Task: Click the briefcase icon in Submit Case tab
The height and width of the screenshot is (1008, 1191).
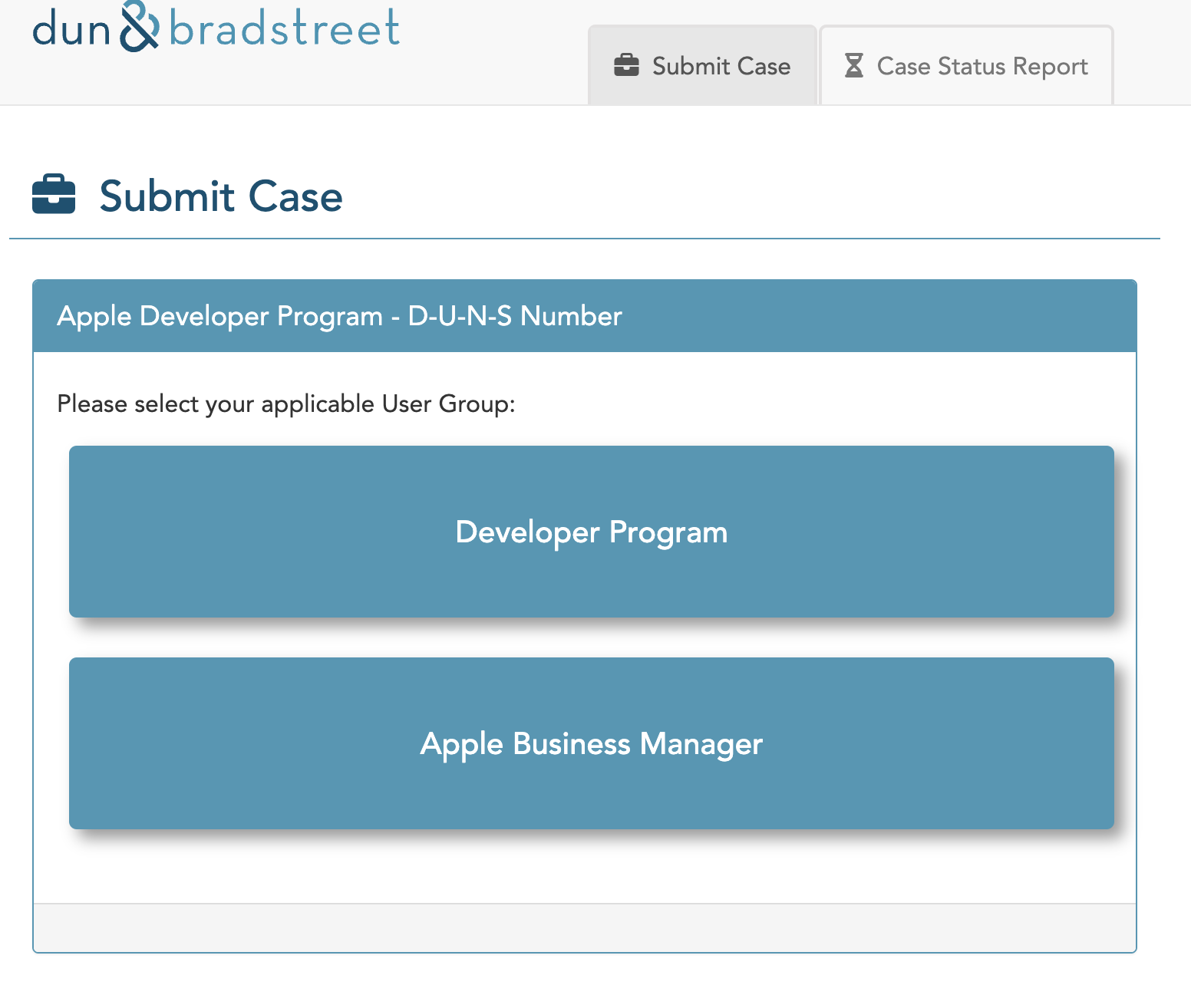Action: [626, 65]
